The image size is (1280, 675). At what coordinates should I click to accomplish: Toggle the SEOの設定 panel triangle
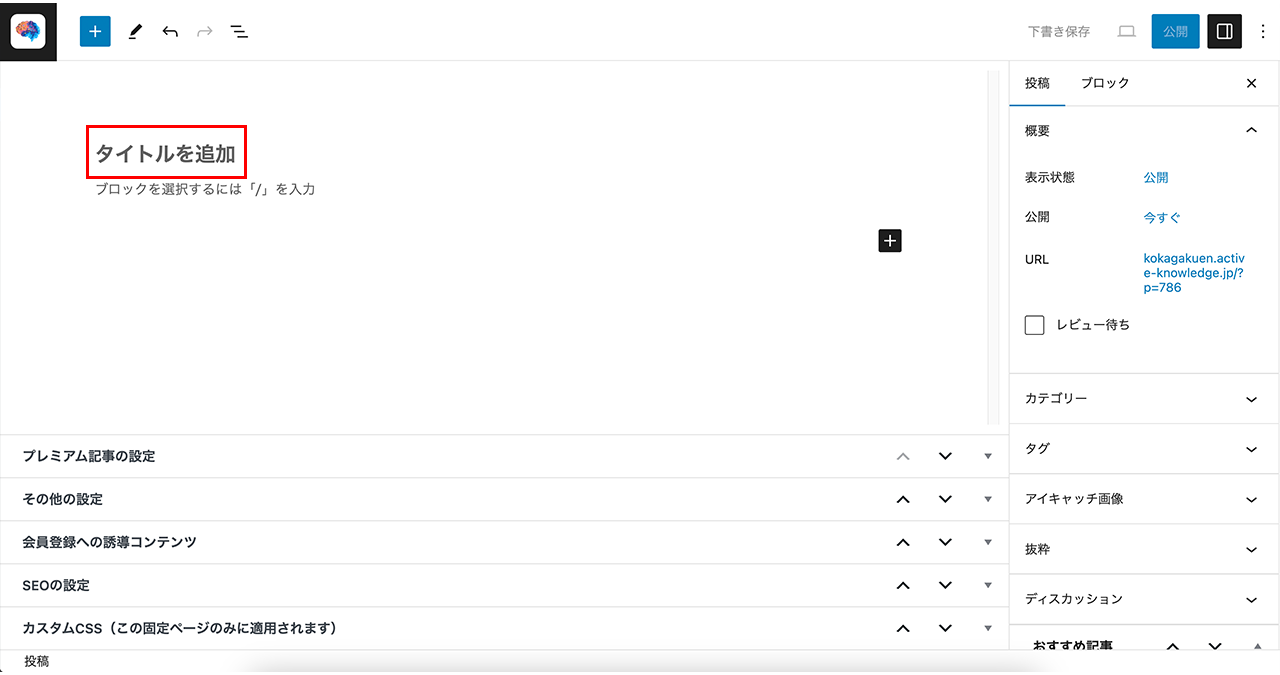(x=988, y=585)
